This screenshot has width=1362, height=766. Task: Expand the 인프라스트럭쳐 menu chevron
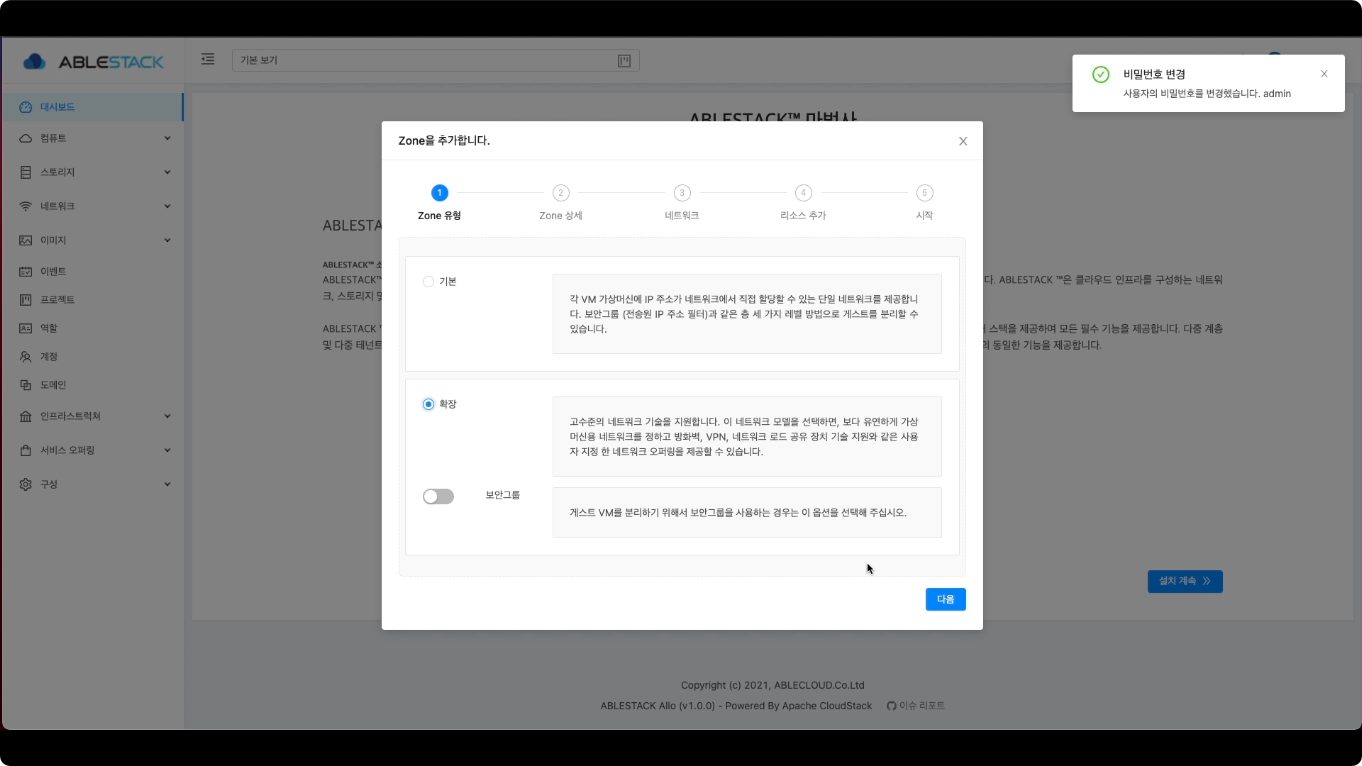167,416
